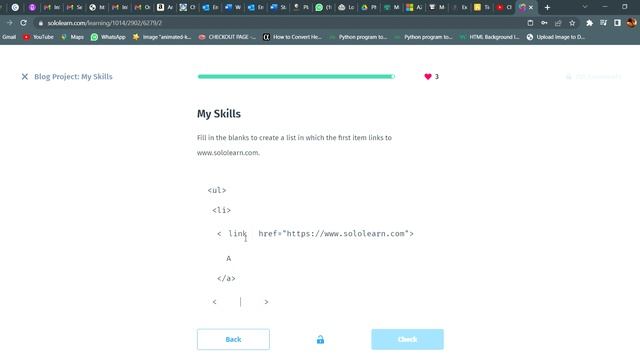Click the </a> closing tag text

coord(226,279)
